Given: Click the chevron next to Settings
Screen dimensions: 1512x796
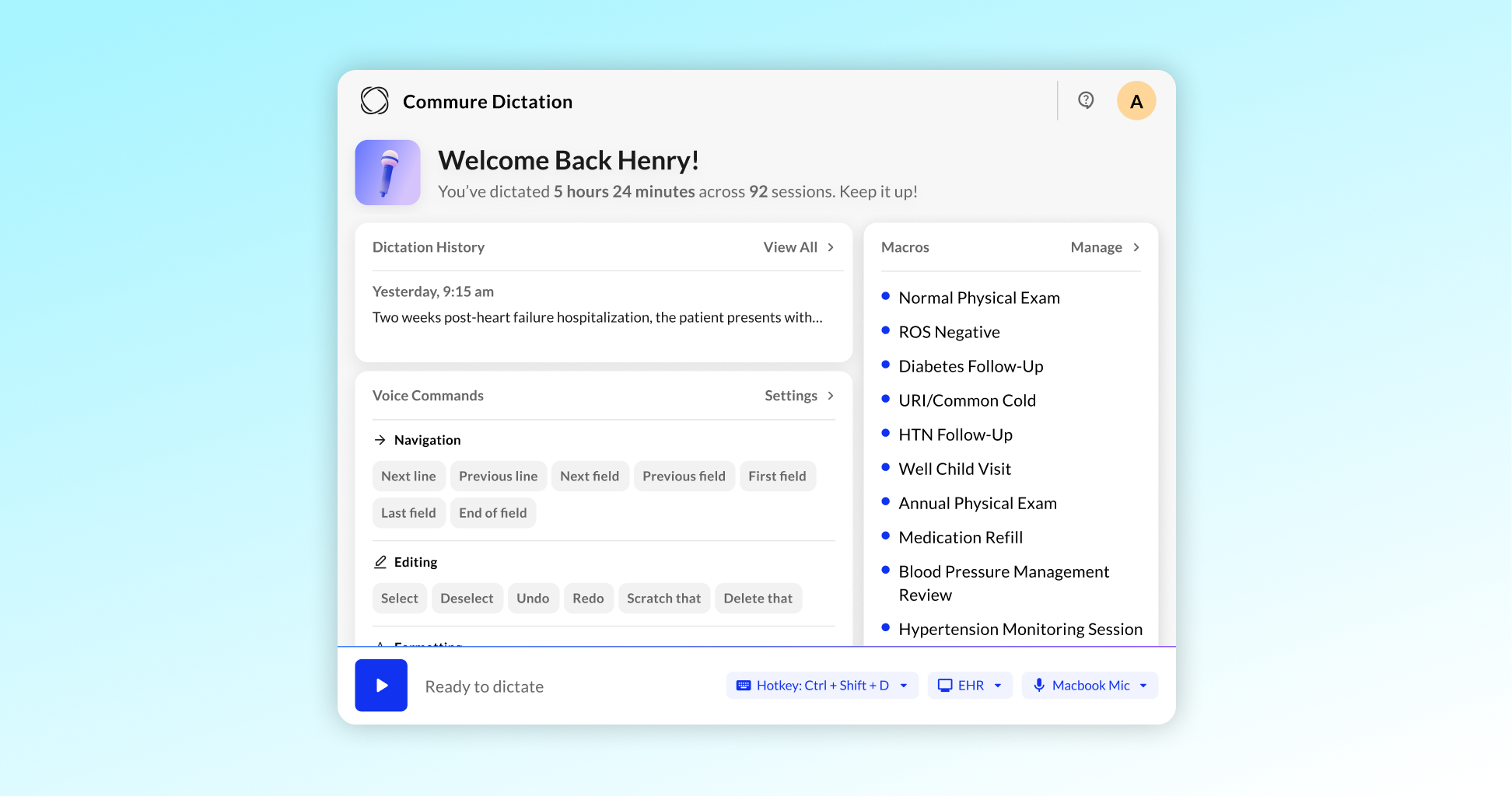Looking at the screenshot, I should [x=831, y=396].
